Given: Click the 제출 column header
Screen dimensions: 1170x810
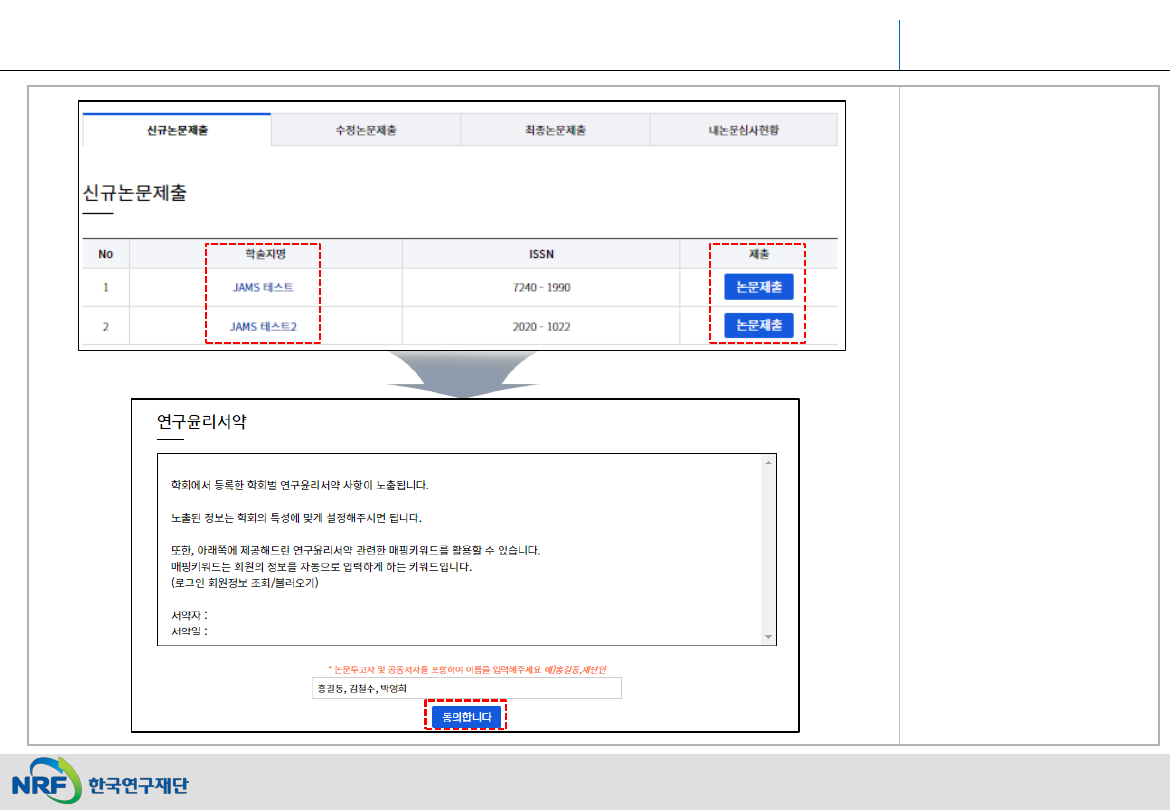Looking at the screenshot, I should (758, 254).
